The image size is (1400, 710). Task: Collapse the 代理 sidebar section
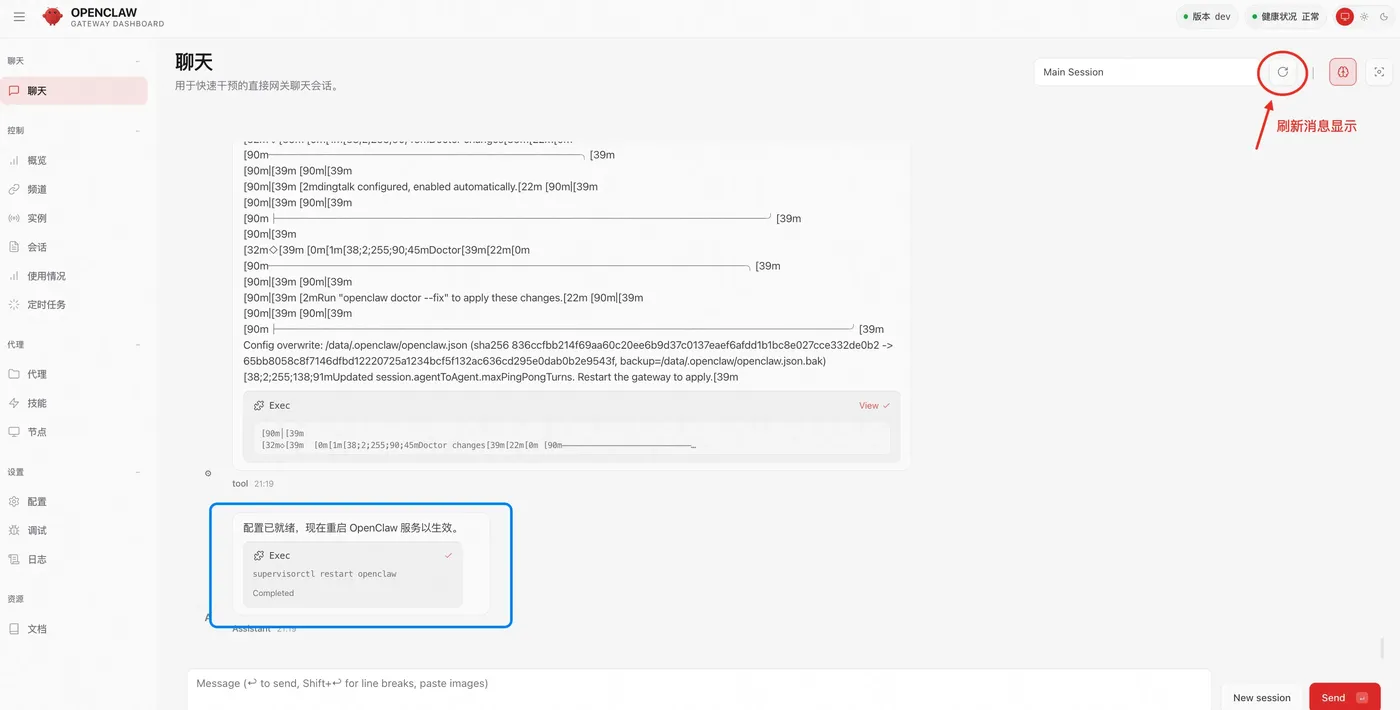(138, 345)
